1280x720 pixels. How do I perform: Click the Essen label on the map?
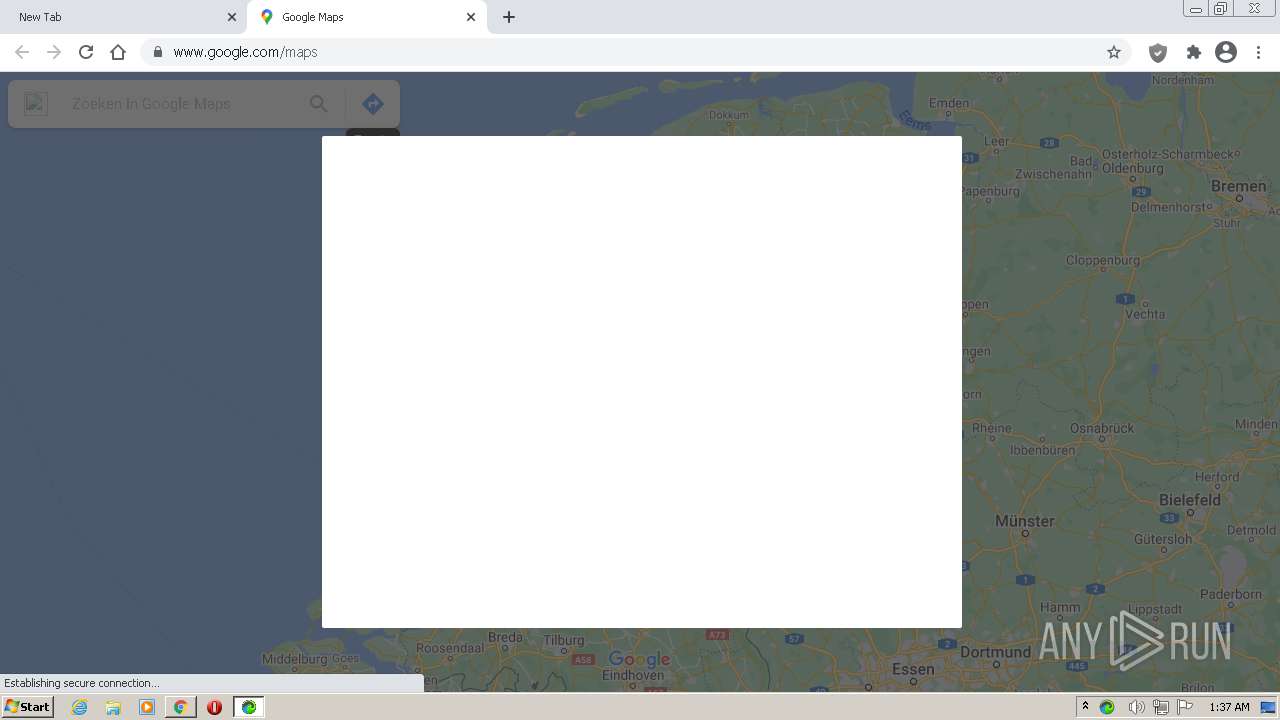click(x=913, y=669)
